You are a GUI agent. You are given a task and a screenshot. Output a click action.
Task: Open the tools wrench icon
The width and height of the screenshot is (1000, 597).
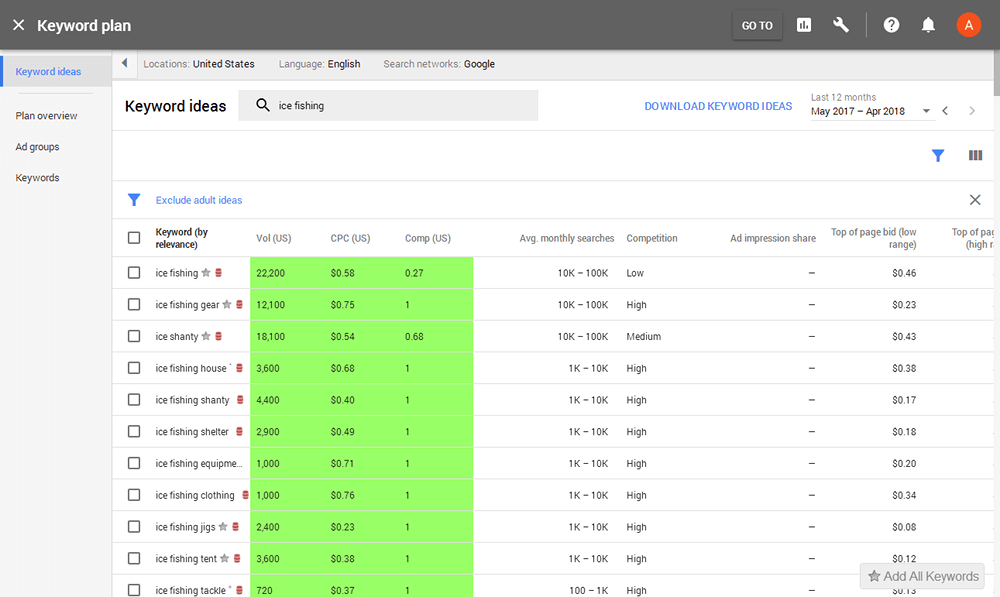tap(841, 26)
